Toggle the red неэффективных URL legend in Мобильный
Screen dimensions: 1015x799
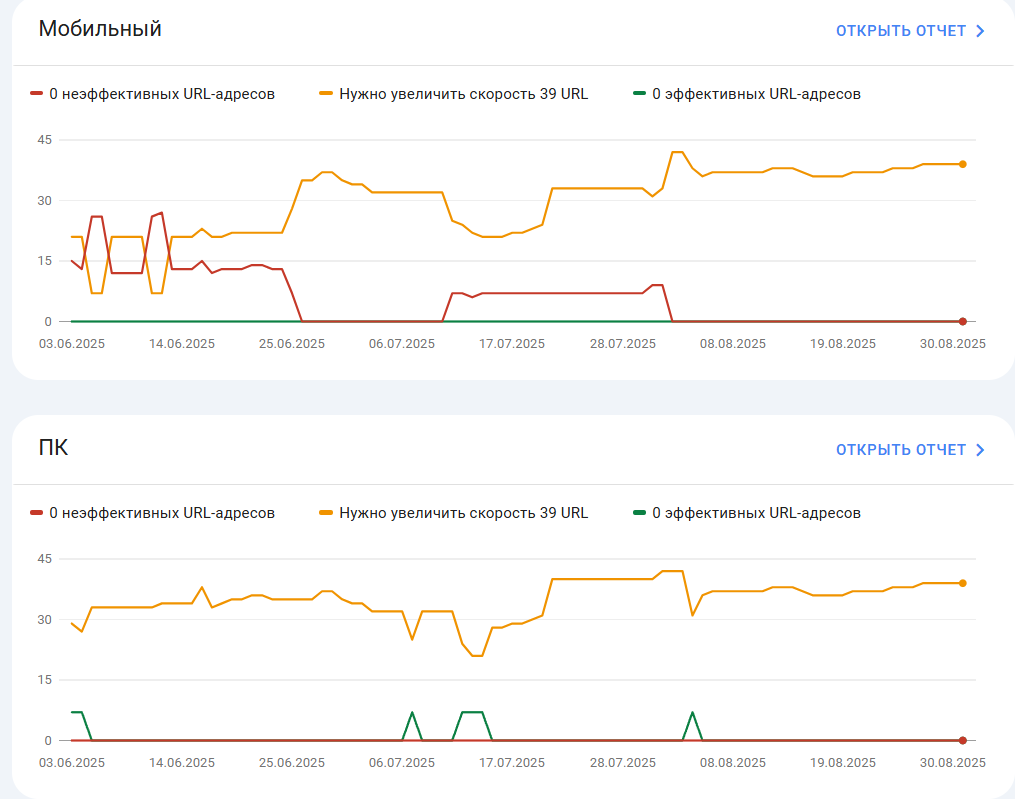[153, 94]
